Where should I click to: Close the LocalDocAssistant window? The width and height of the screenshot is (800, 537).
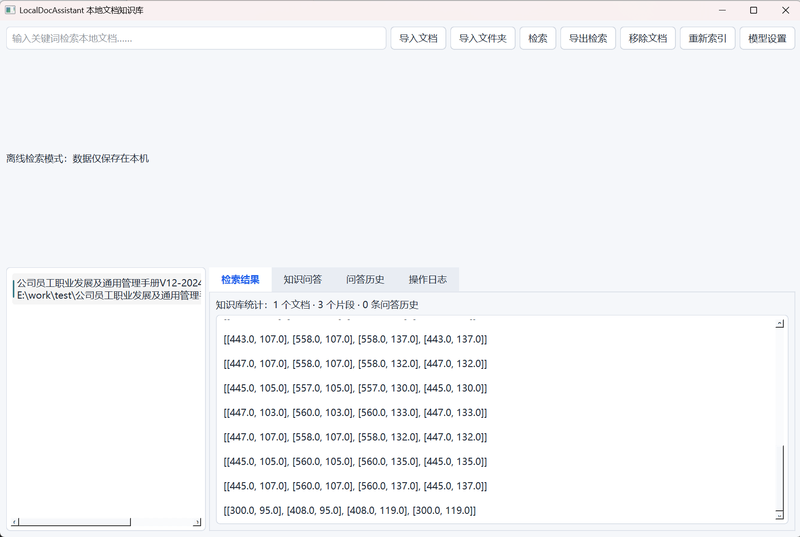click(785, 10)
